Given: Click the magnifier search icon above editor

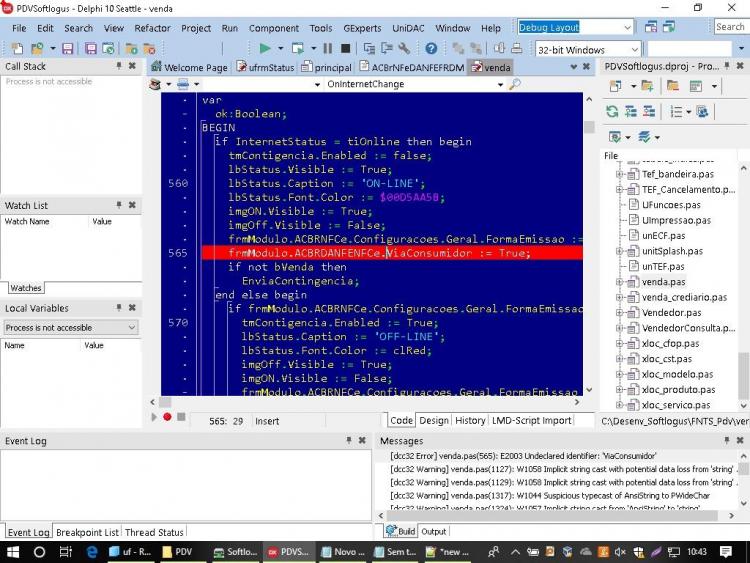Looking at the screenshot, I should (515, 84).
